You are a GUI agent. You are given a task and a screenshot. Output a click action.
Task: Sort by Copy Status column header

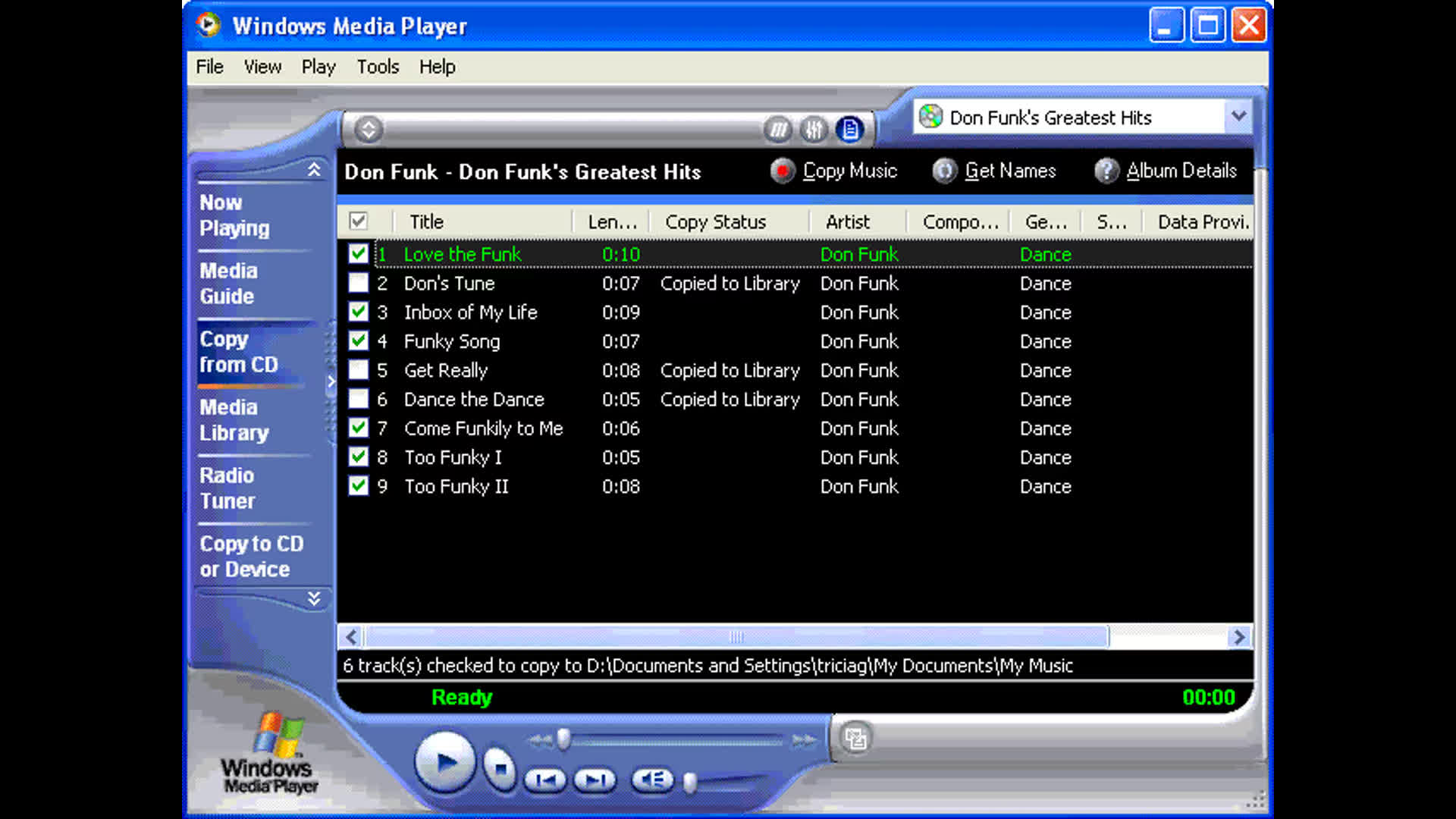(x=729, y=221)
